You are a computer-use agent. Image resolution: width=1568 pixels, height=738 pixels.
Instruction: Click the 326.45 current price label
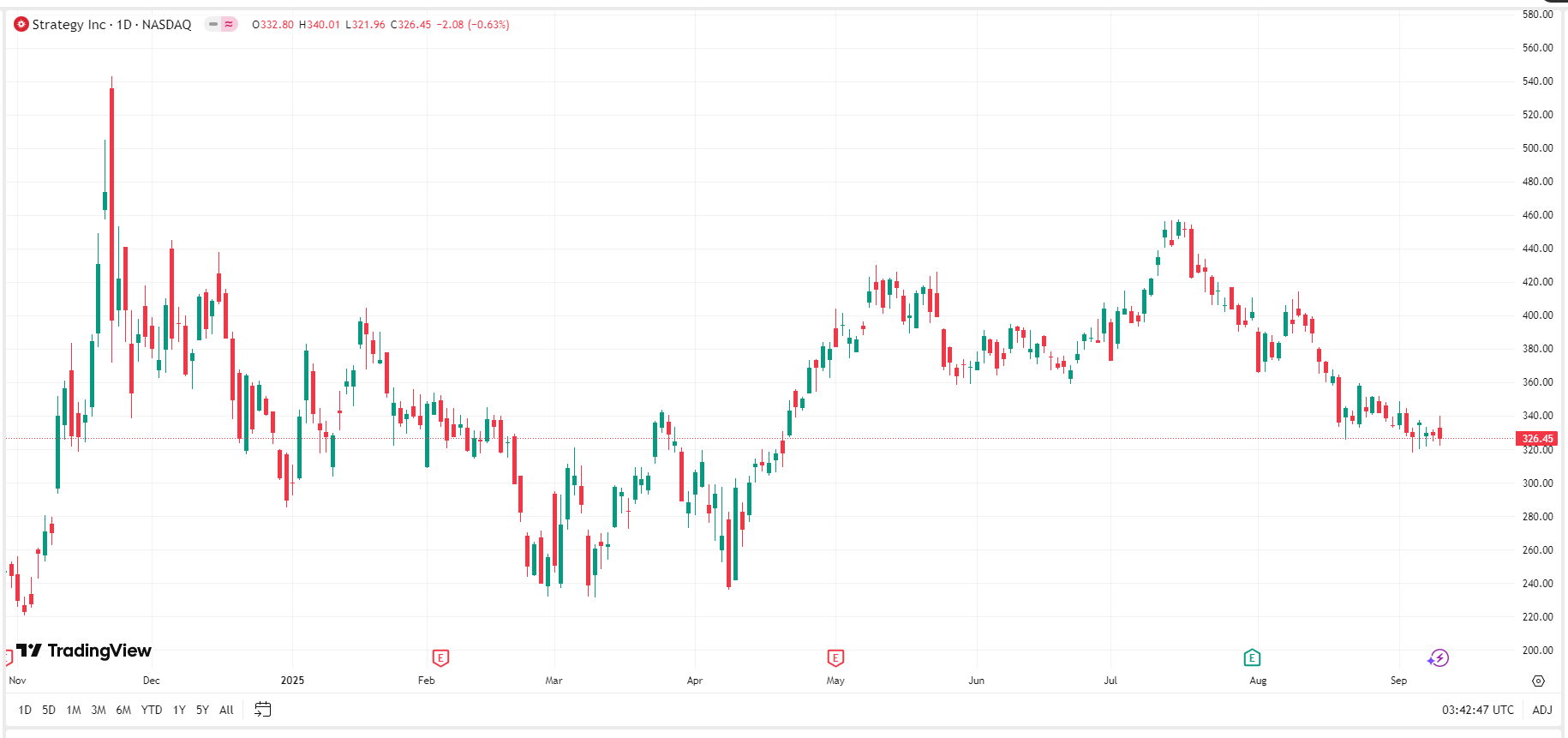click(1537, 439)
